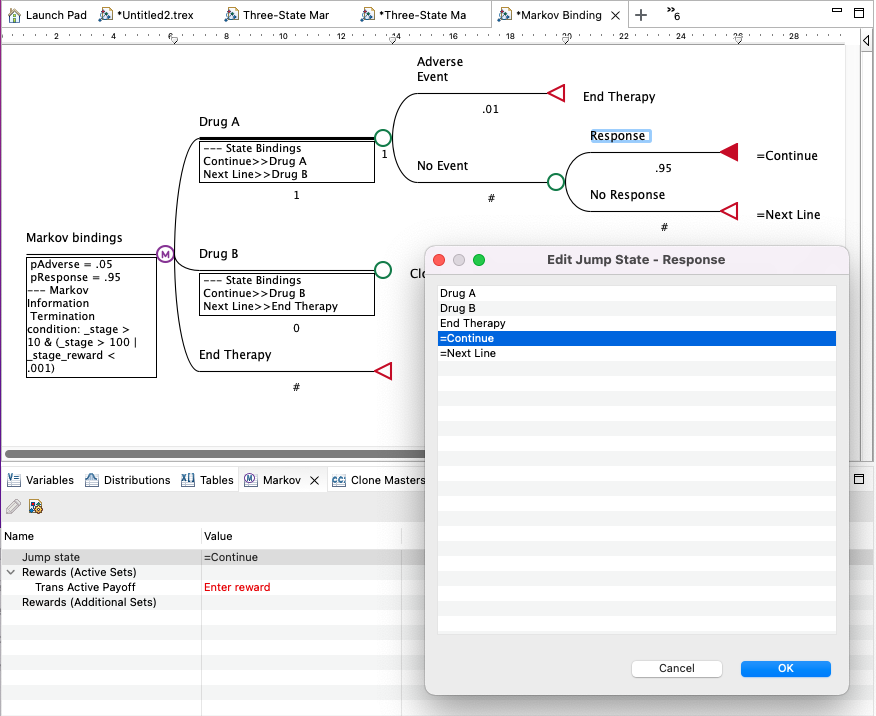Click the Enter reward field
The image size is (876, 716).
[x=237, y=587]
